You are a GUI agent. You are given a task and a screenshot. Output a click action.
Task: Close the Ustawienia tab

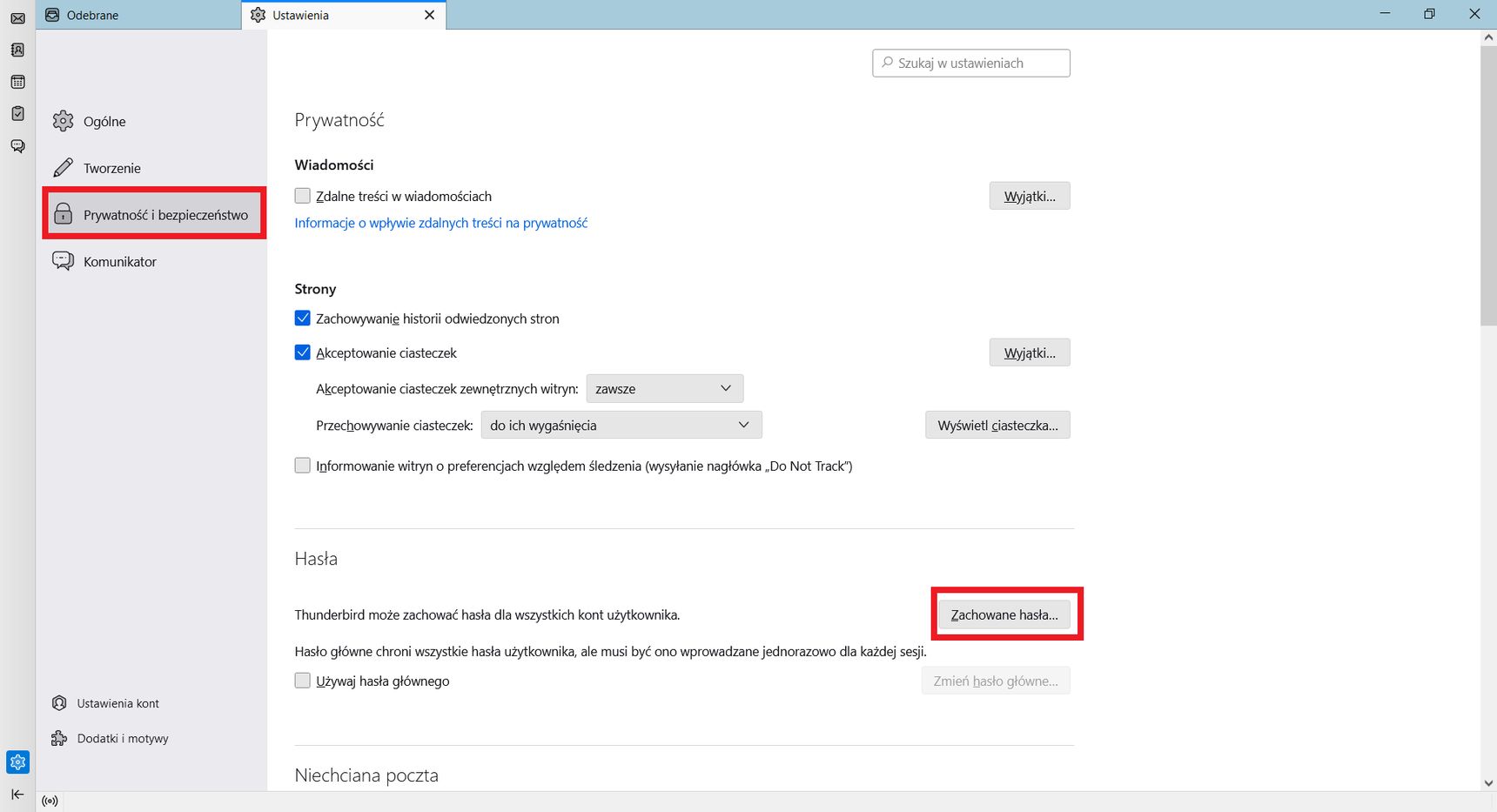[x=429, y=15]
